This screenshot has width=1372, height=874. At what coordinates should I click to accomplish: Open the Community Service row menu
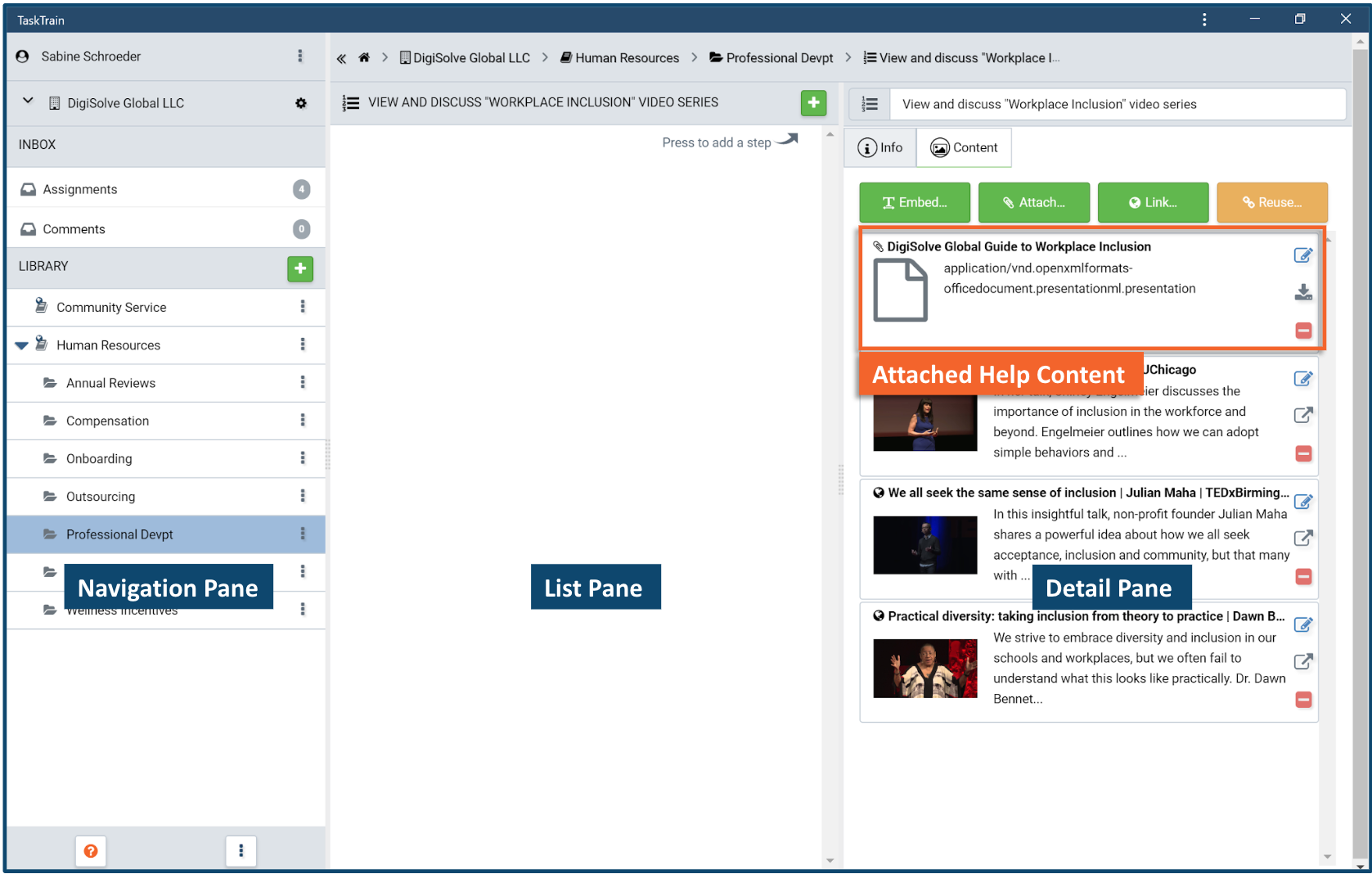[x=303, y=306]
